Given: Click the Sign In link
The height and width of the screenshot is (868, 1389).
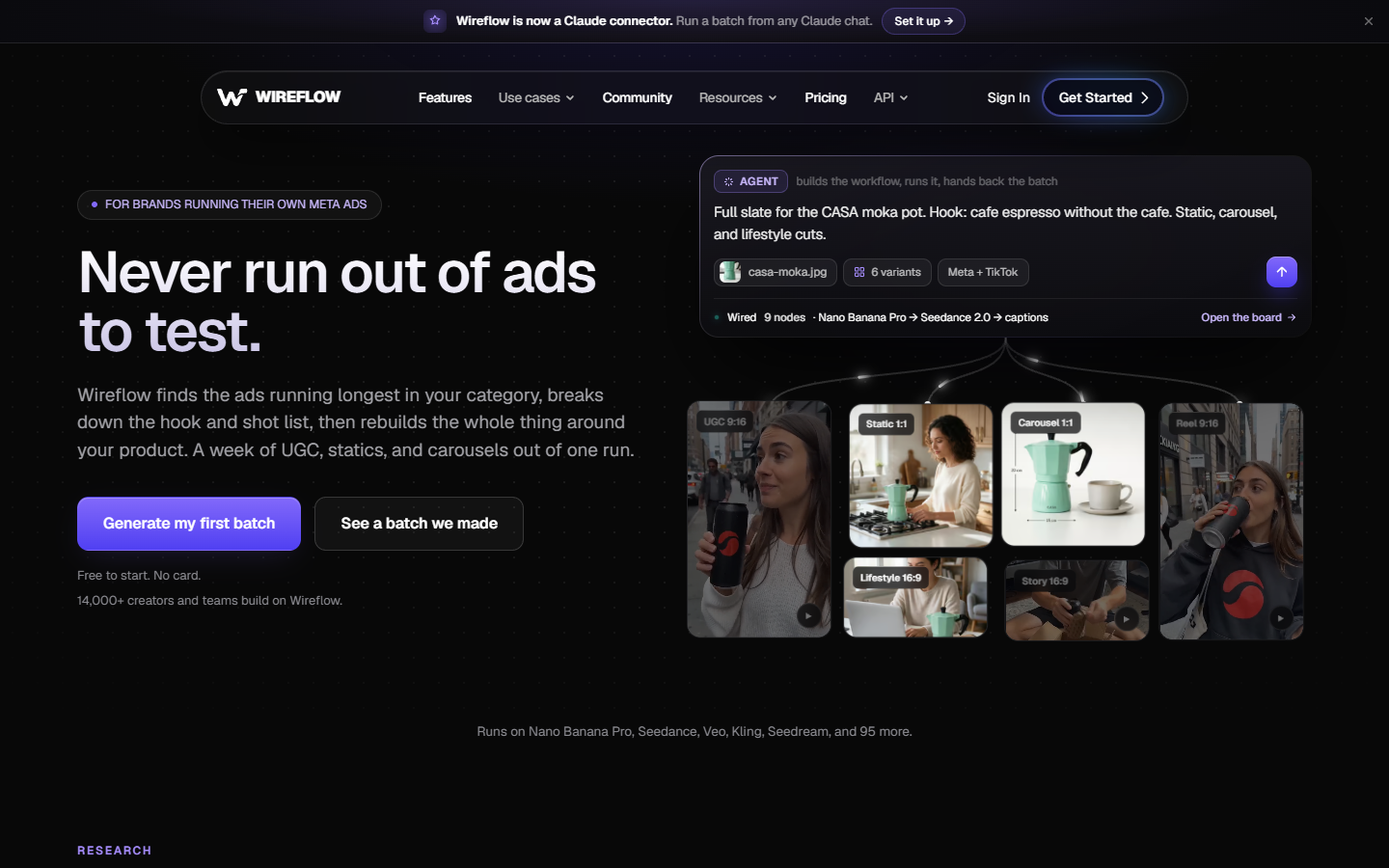Looking at the screenshot, I should point(1008,97).
